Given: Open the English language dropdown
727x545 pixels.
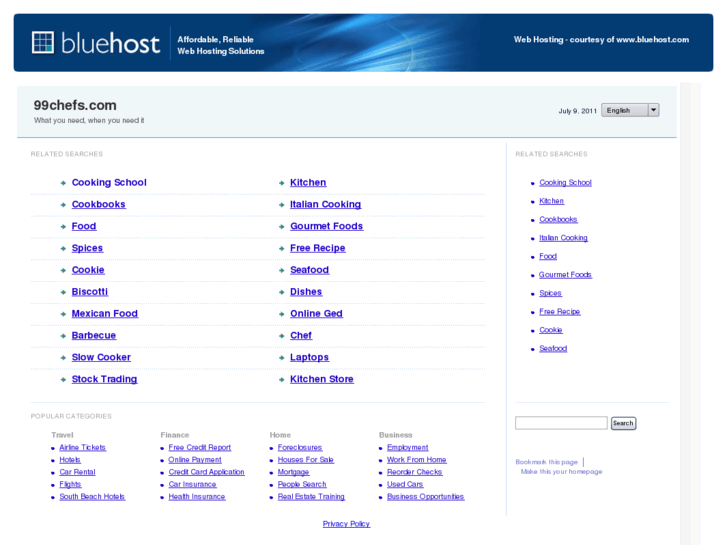Looking at the screenshot, I should click(x=630, y=110).
